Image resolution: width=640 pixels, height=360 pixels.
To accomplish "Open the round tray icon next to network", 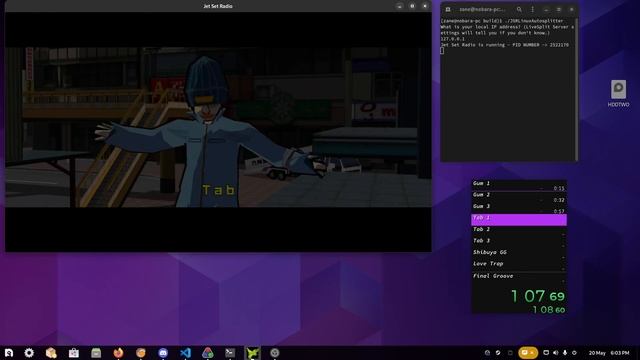I will (x=498, y=353).
